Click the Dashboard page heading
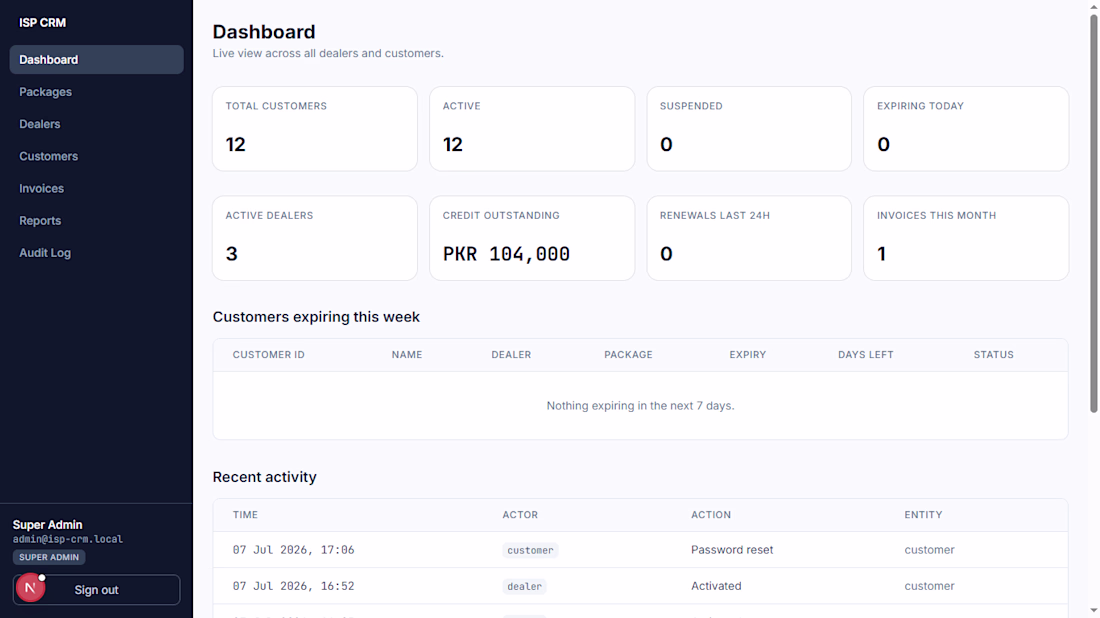Viewport: 1100px width, 618px height. click(264, 32)
